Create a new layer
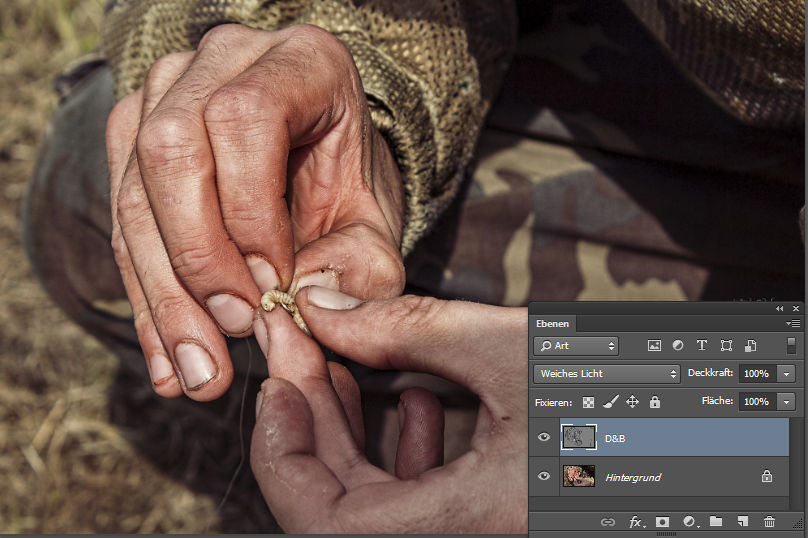The height and width of the screenshot is (538, 808). [743, 522]
